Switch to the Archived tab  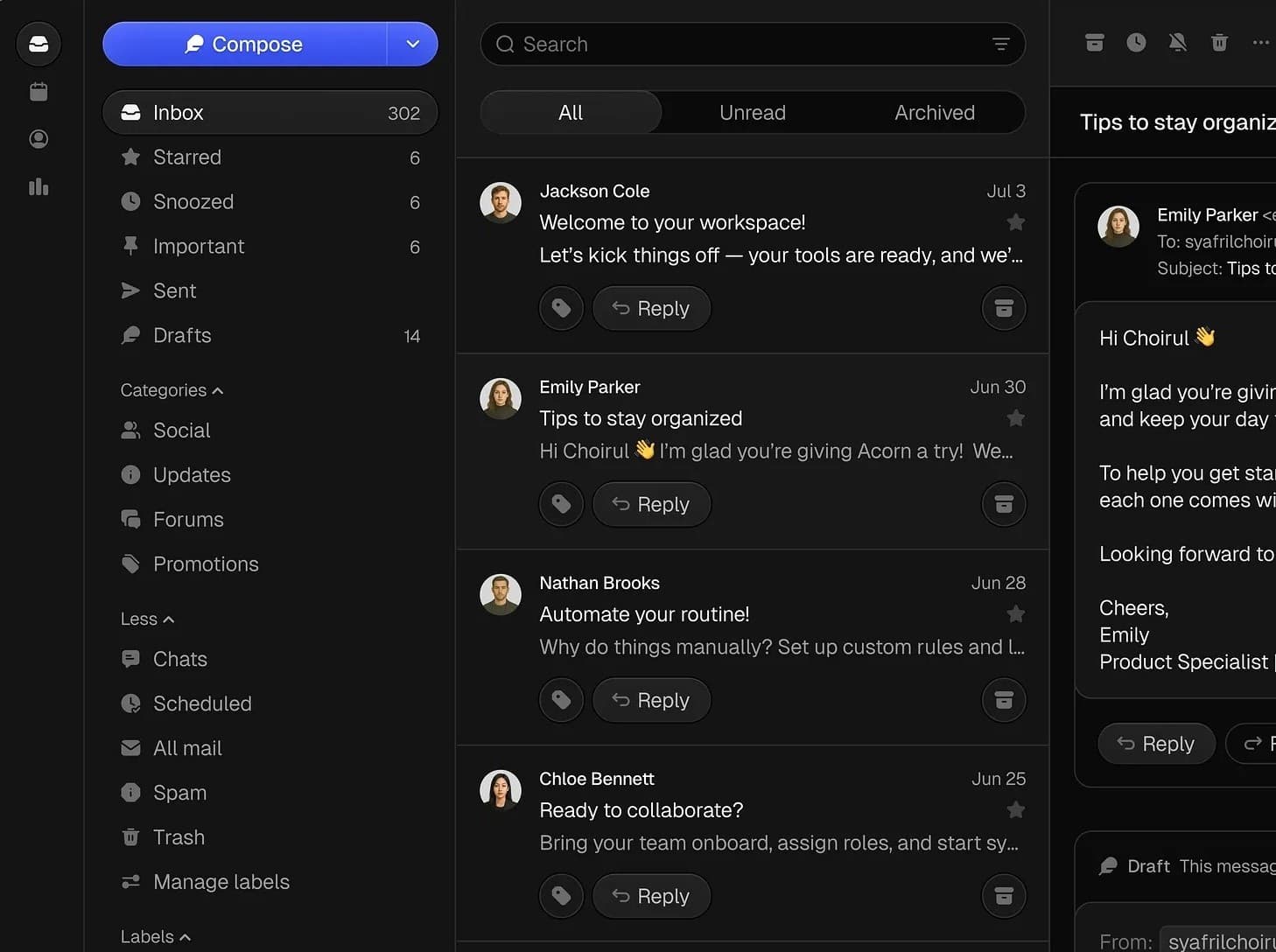tap(935, 113)
